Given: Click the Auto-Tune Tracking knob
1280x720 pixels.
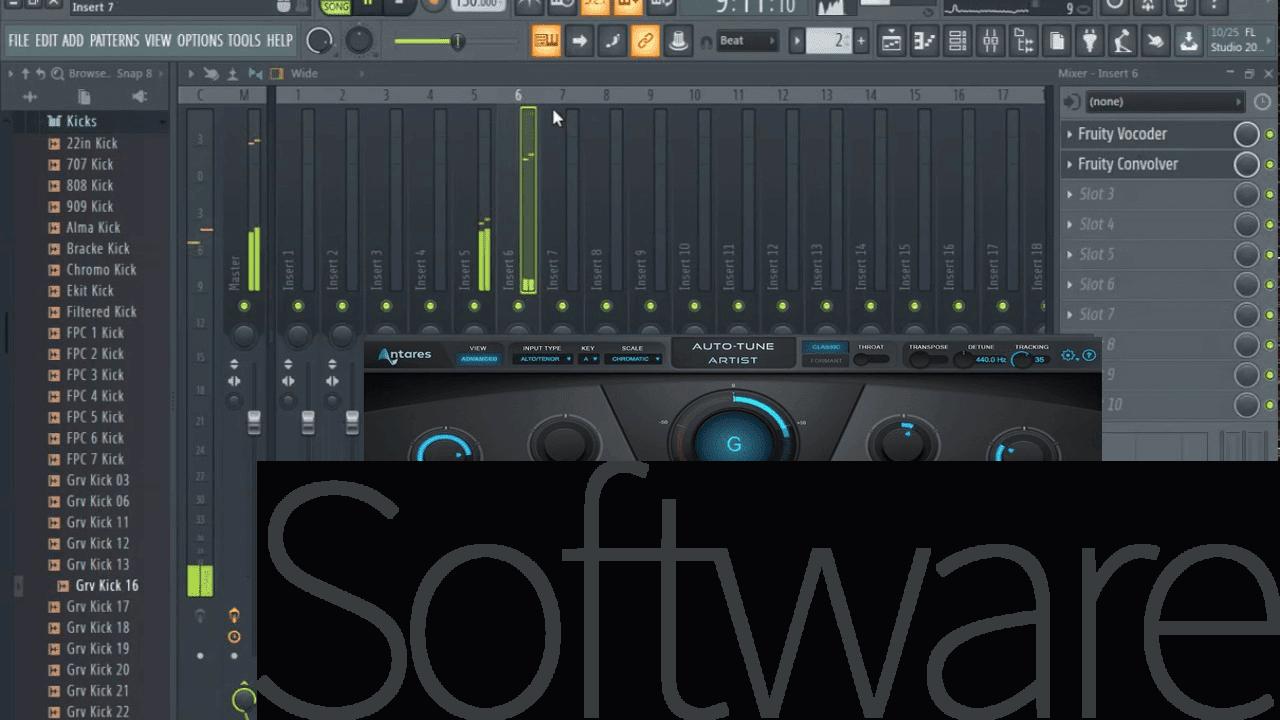Looking at the screenshot, I should tap(1021, 360).
